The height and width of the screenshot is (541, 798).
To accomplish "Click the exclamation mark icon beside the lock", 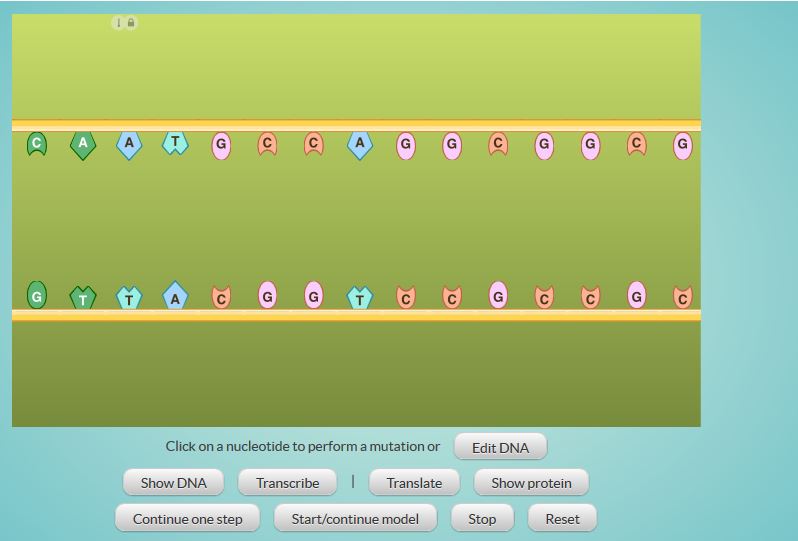I will point(118,23).
